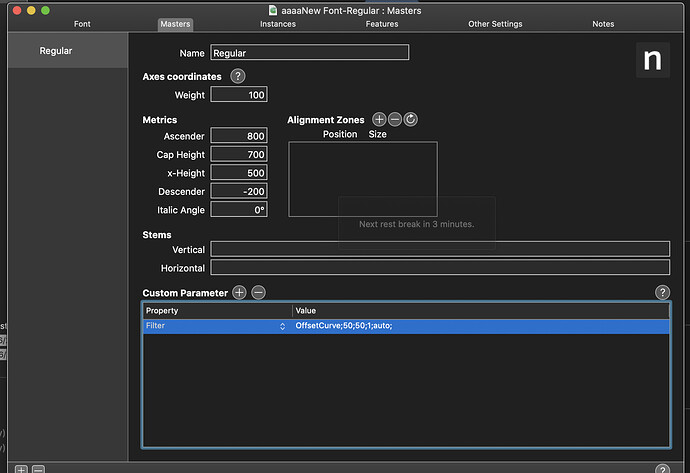
Task: Open the Features tab
Action: point(382,24)
